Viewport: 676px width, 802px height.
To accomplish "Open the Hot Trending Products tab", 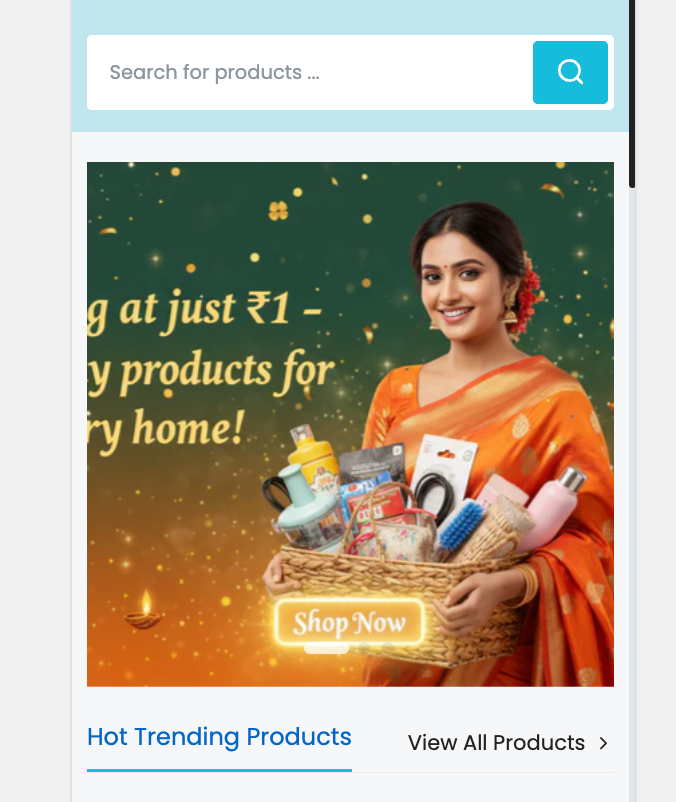I will tap(219, 737).
